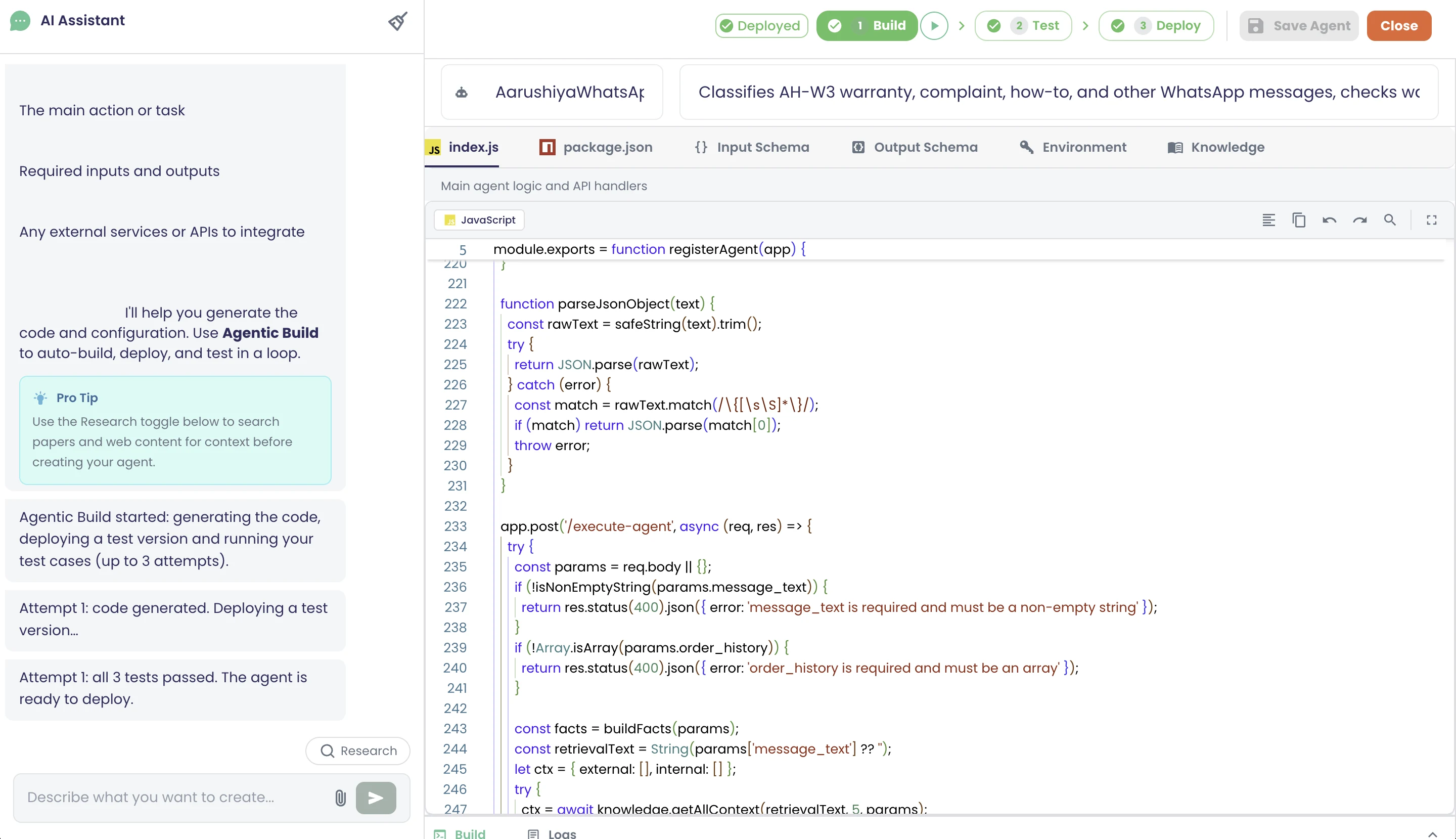Click 'const facts = buildFacts(params);' line
Screen dimensions: 1456x839
(626, 729)
